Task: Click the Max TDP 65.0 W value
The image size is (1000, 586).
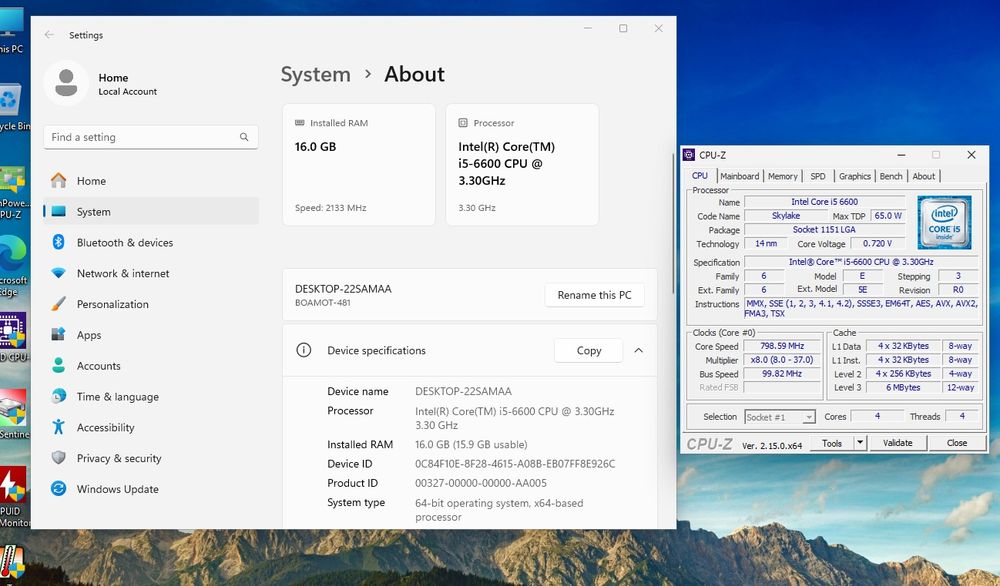Action: [x=888, y=216]
